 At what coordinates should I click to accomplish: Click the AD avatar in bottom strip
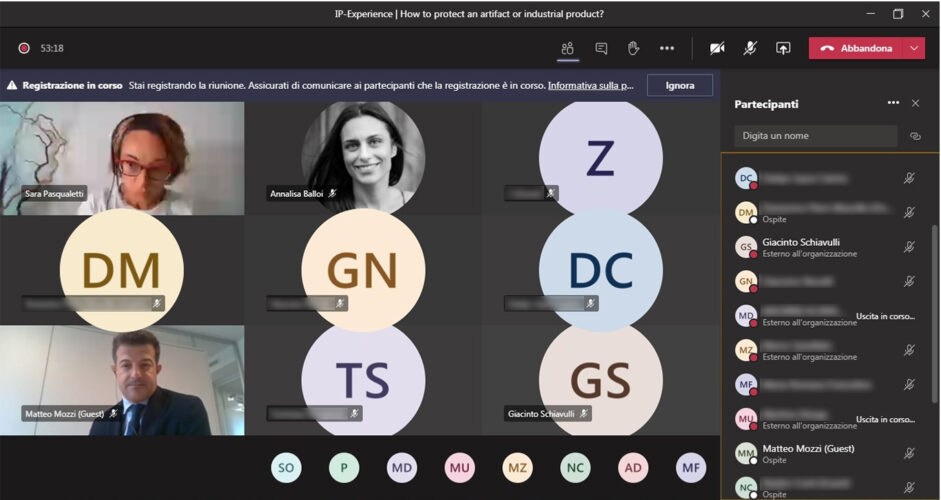click(x=633, y=468)
